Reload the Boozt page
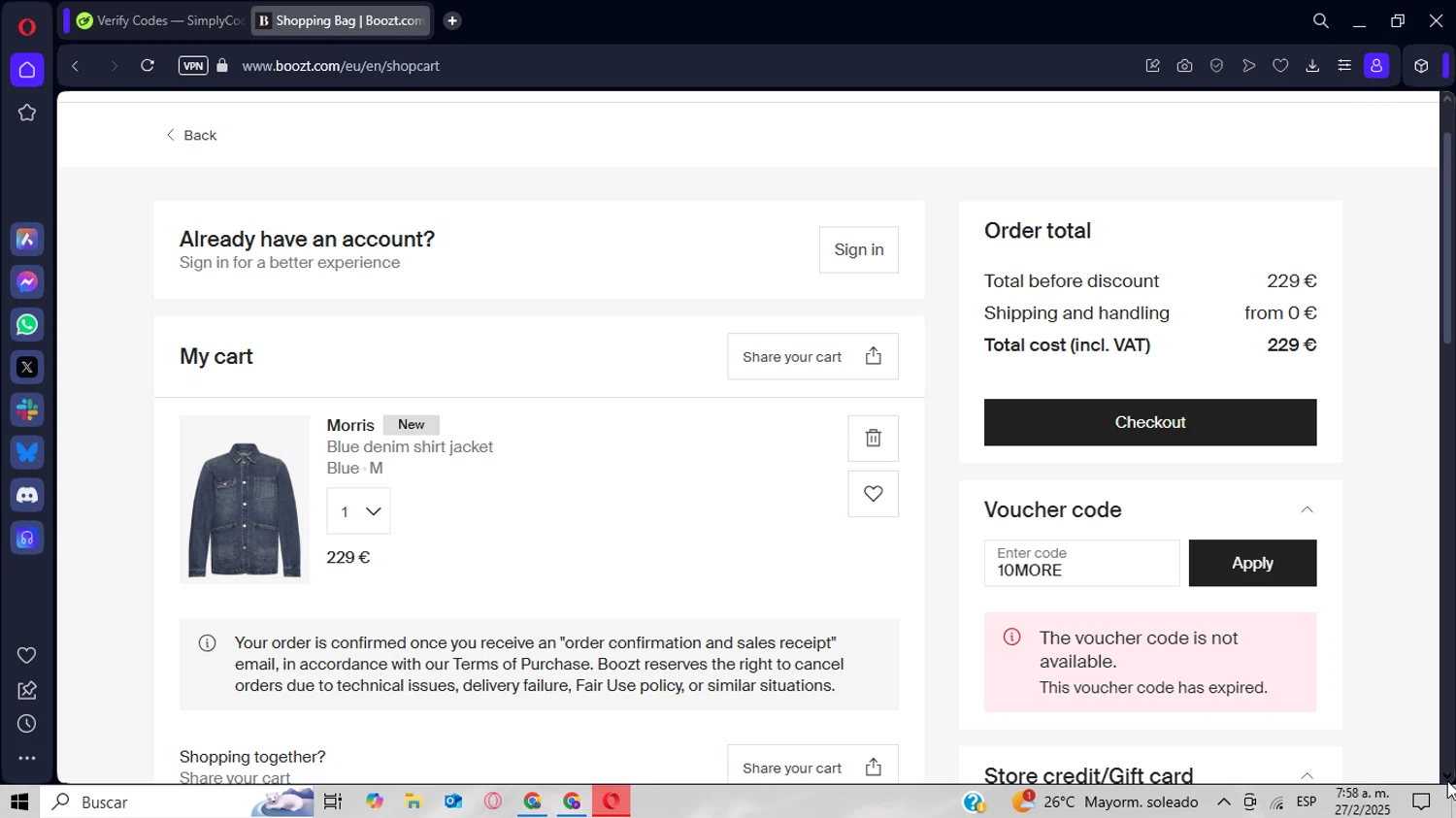 pos(148,66)
